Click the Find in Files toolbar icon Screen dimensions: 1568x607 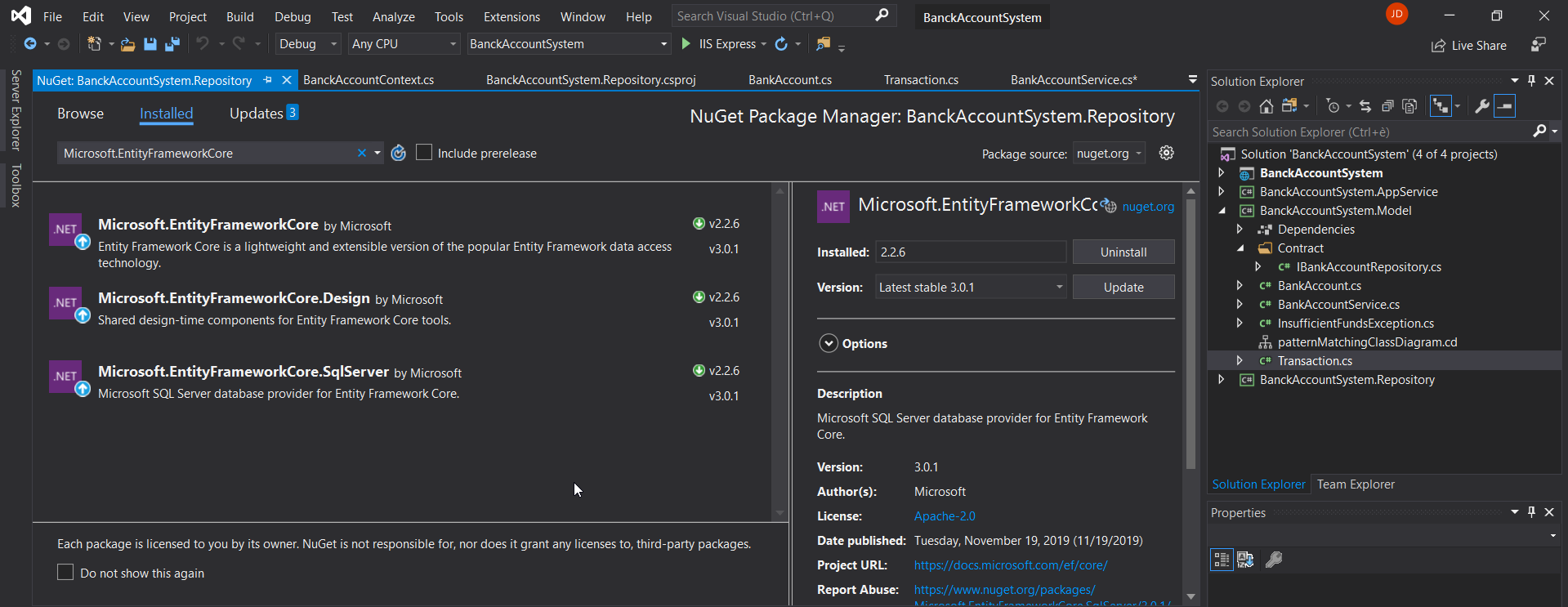point(823,44)
